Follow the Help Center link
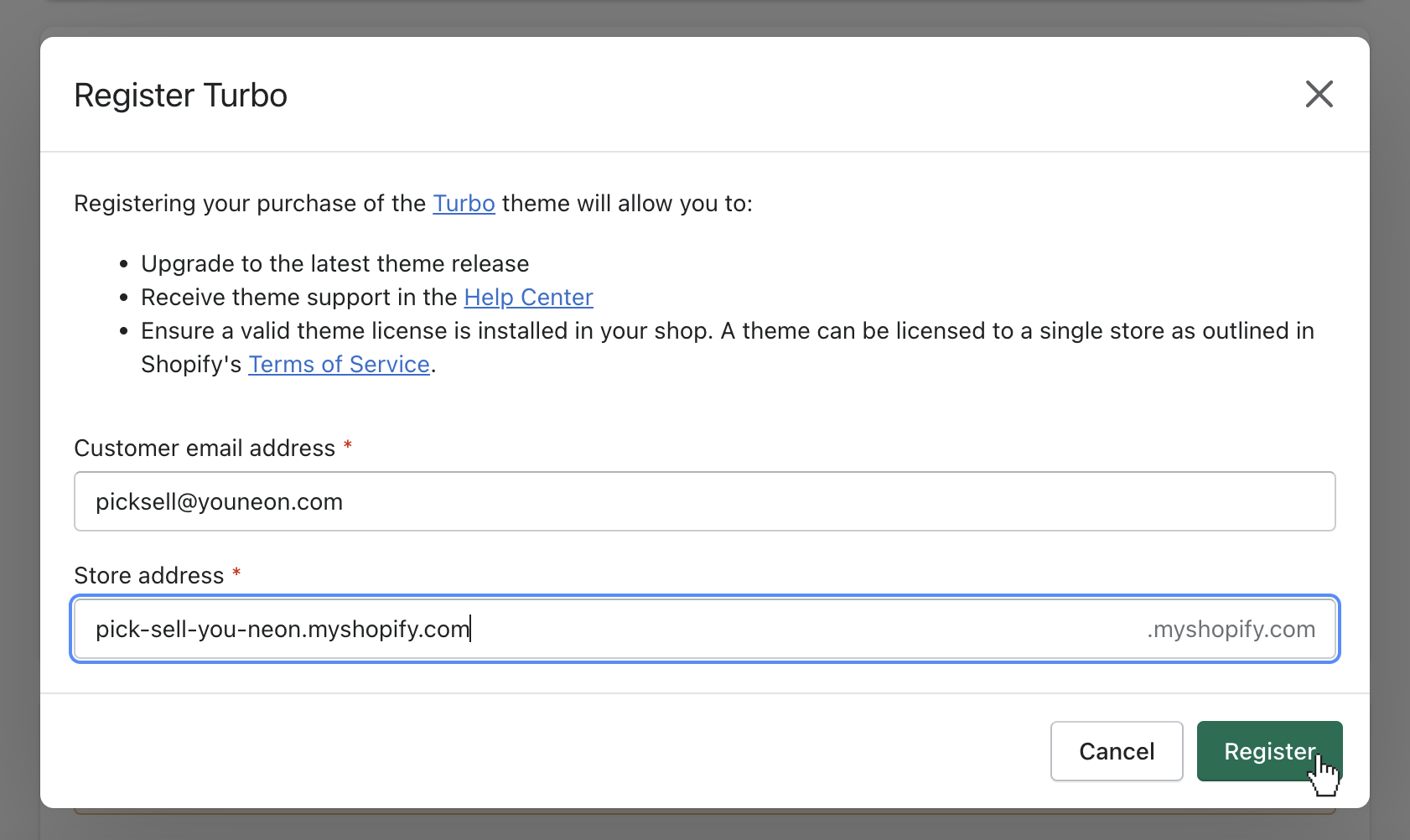The width and height of the screenshot is (1410, 840). click(528, 298)
